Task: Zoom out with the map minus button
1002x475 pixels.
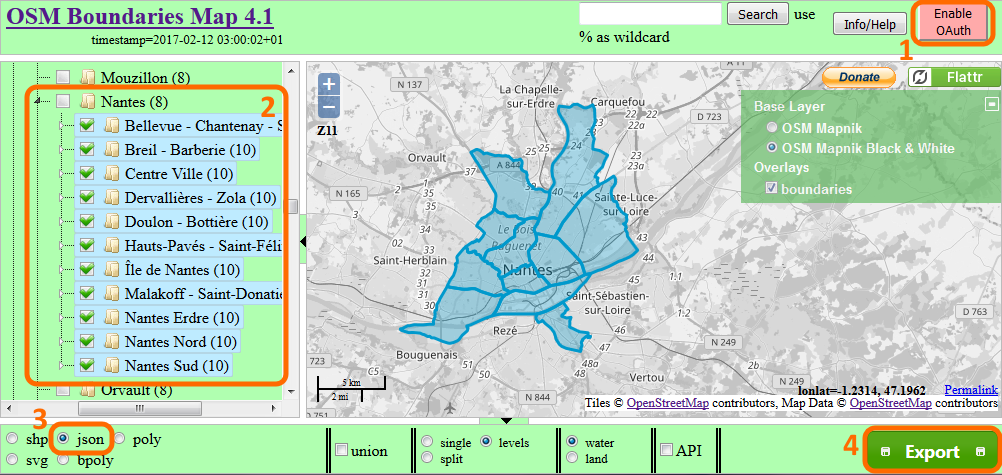Action: (x=330, y=107)
